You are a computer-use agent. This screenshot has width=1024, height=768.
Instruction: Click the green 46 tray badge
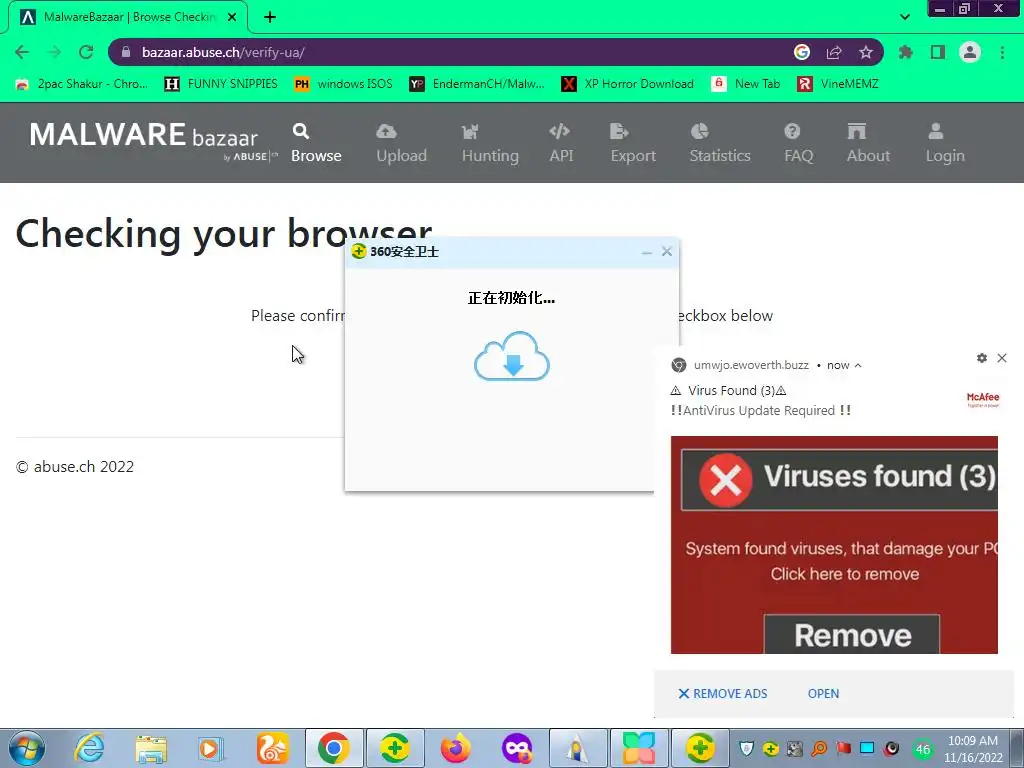pyautogui.click(x=923, y=750)
